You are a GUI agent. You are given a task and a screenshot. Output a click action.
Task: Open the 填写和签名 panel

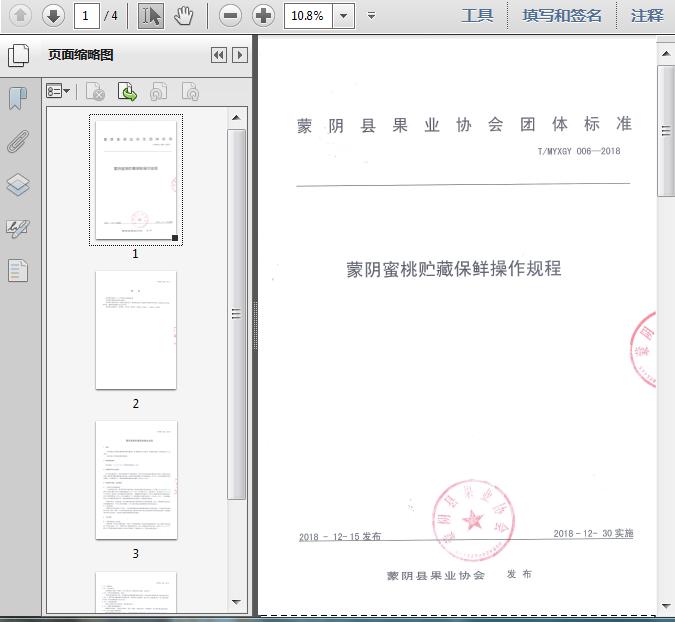point(562,16)
